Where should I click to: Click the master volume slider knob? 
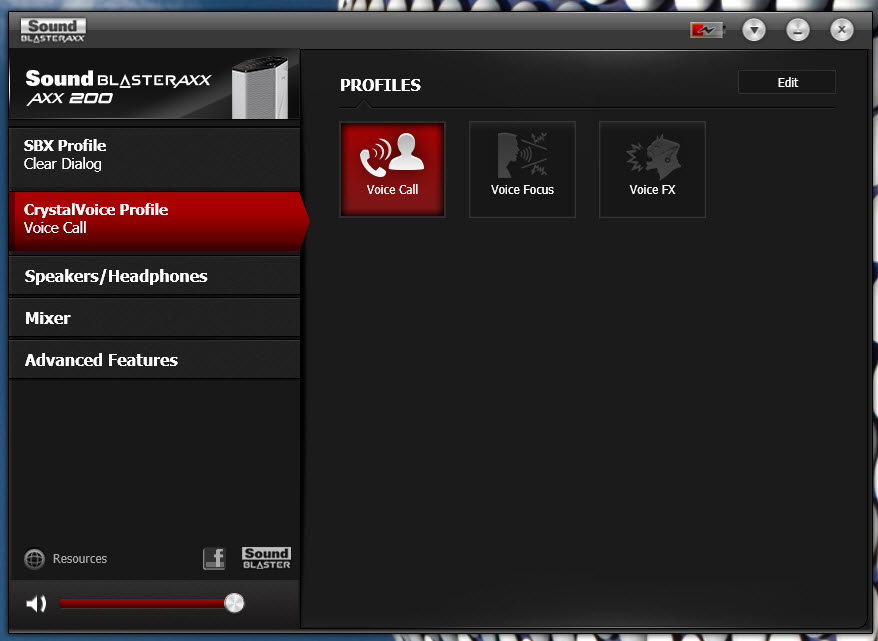click(234, 603)
